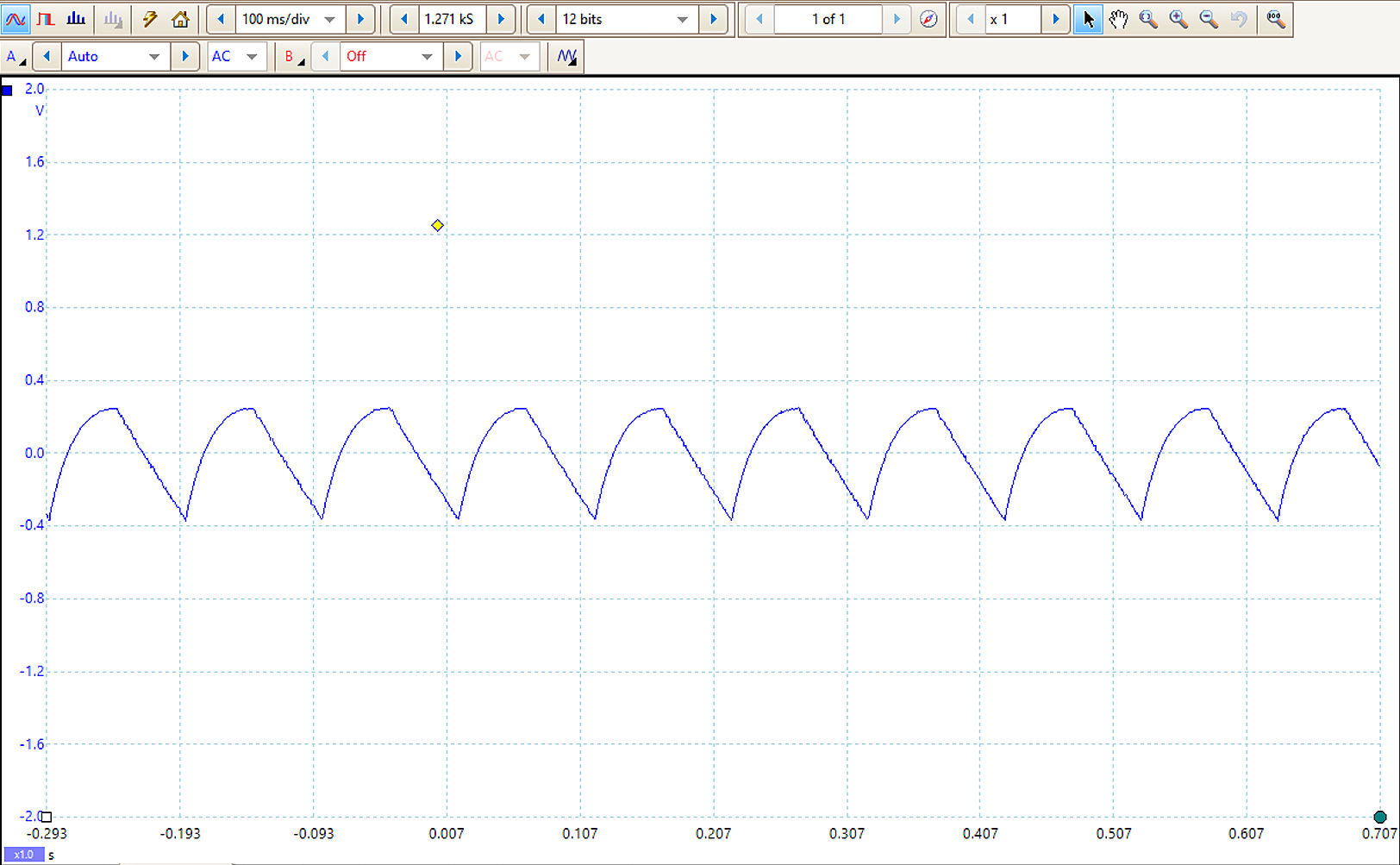This screenshot has height=865, width=1400.
Task: Increase timebase with right arrow
Action: click(x=360, y=19)
